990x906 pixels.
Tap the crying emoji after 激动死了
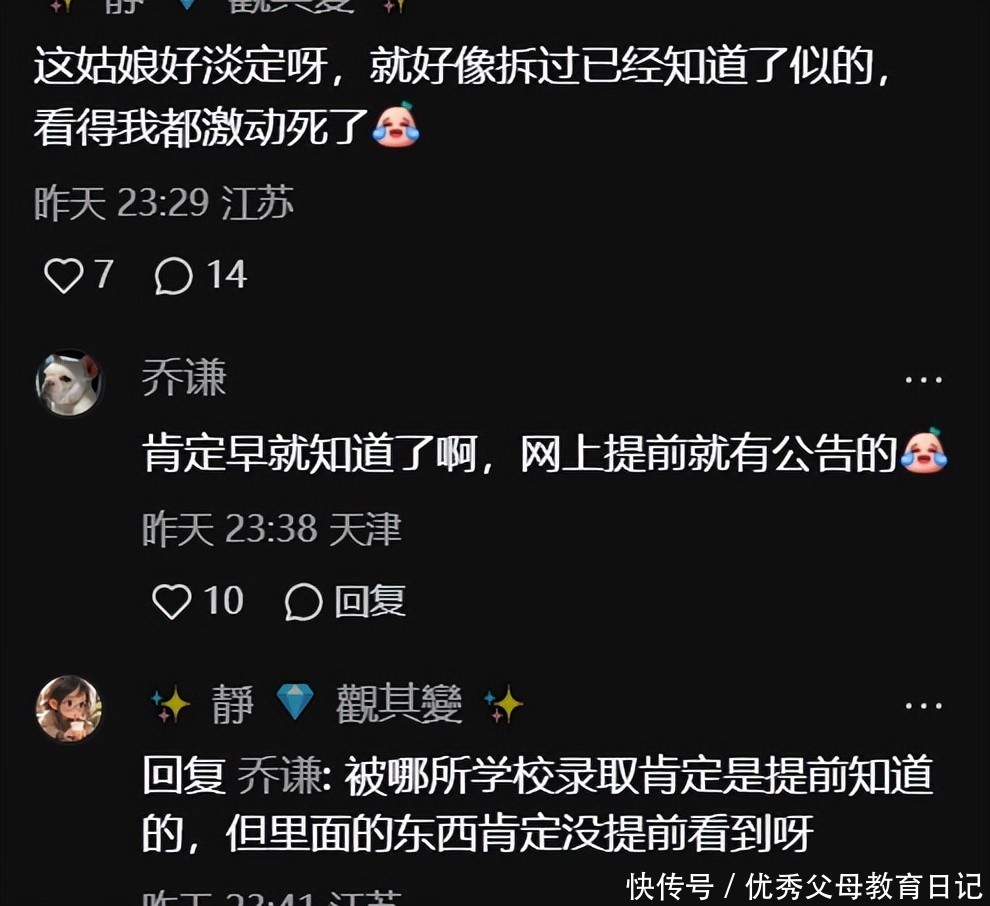coord(396,126)
